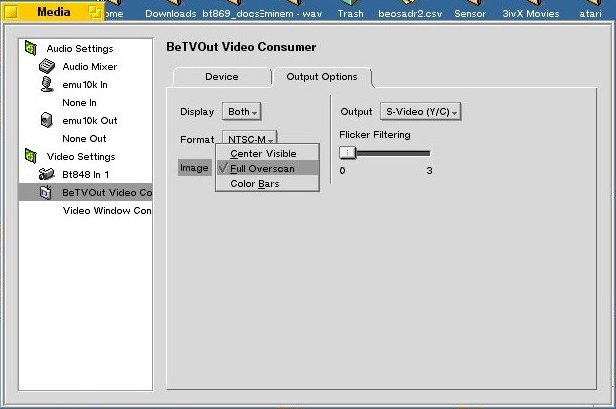Choose Center Visible from Image menu
The width and height of the screenshot is (616, 409).
point(263,153)
